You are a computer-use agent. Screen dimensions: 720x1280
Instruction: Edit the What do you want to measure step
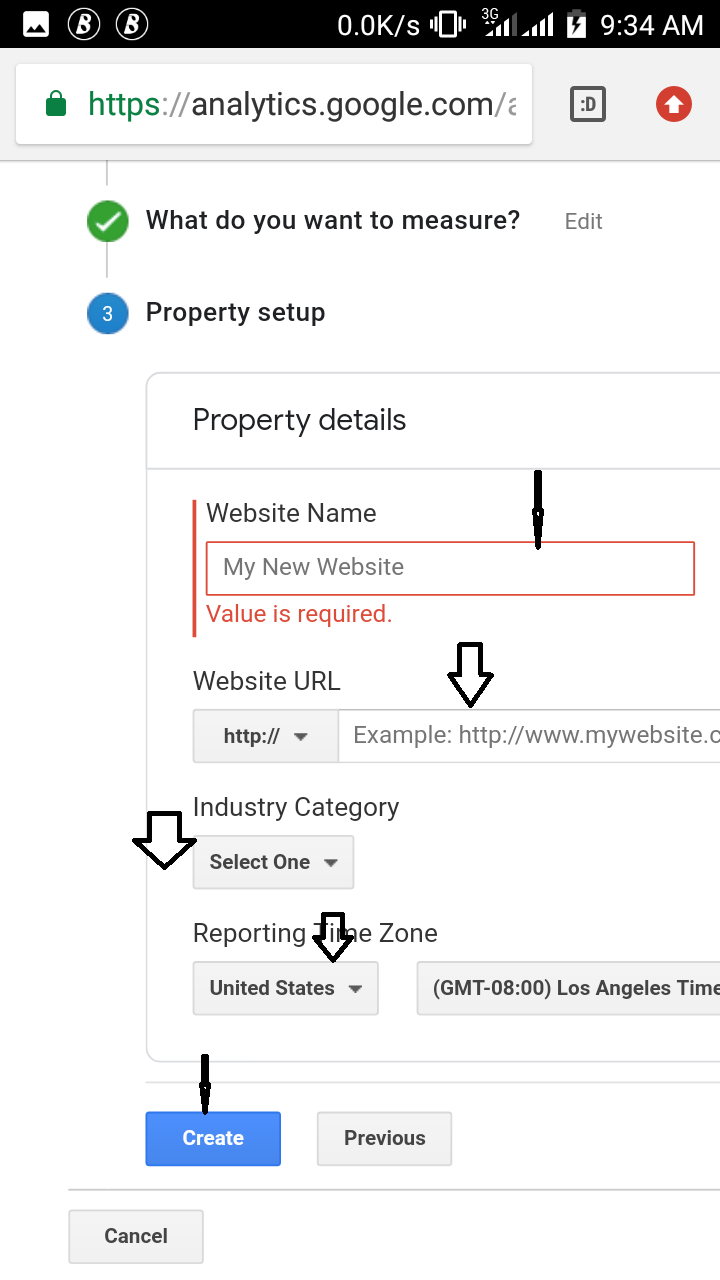(583, 221)
